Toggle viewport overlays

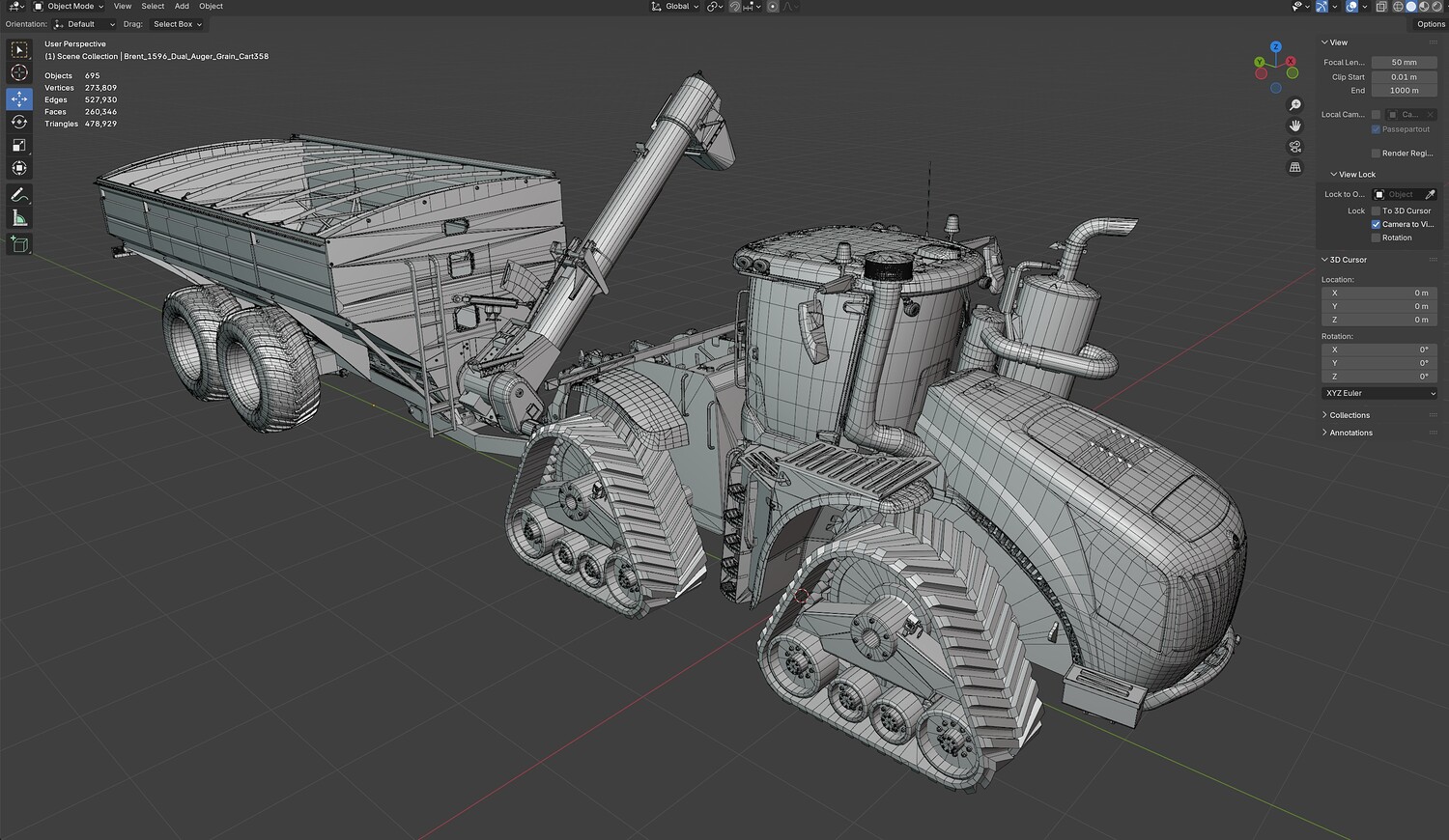1351,7
